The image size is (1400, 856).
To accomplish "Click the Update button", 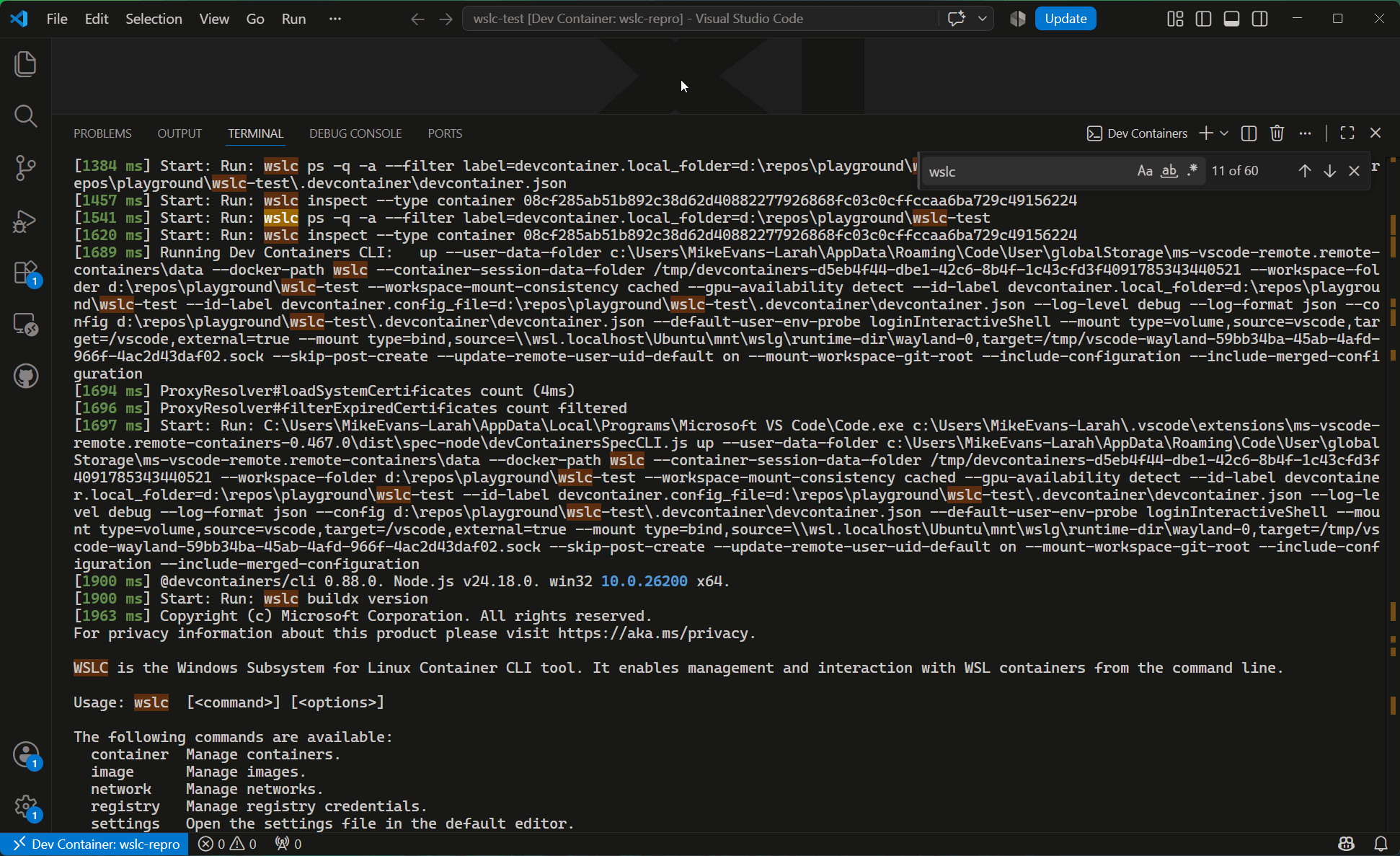I will click(x=1065, y=19).
